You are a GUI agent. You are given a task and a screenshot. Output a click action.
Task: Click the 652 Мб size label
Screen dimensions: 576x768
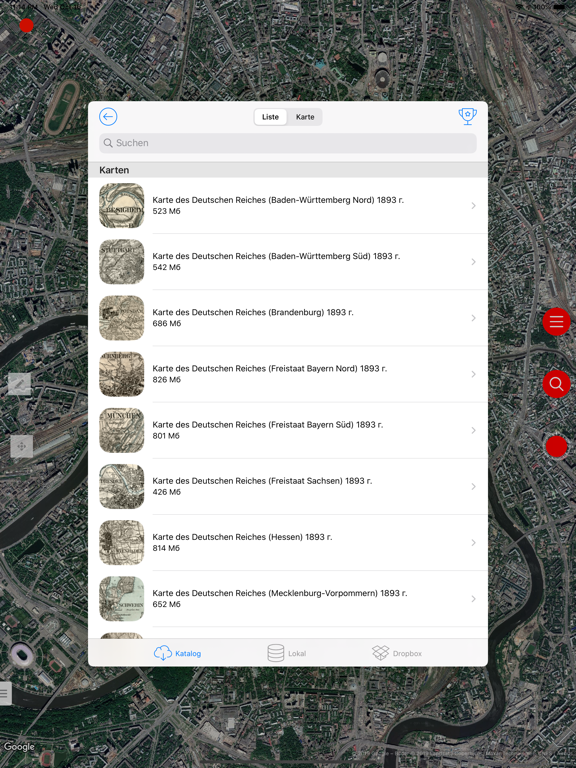[167, 604]
